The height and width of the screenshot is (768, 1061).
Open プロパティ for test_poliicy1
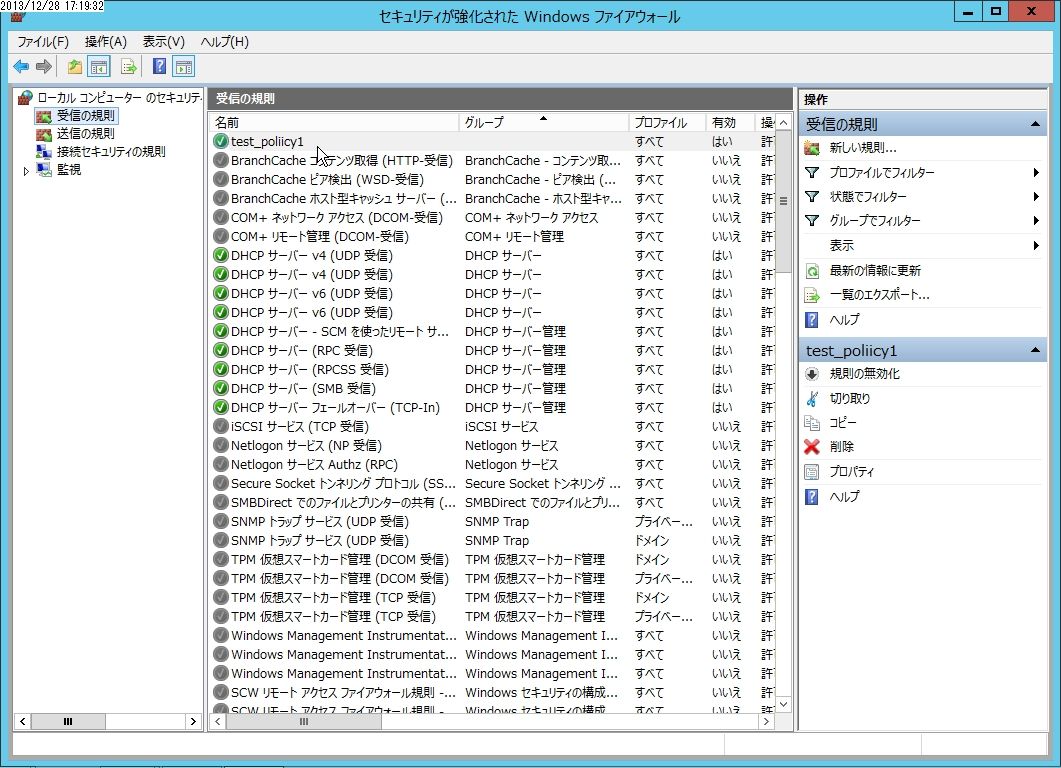[x=852, y=472]
